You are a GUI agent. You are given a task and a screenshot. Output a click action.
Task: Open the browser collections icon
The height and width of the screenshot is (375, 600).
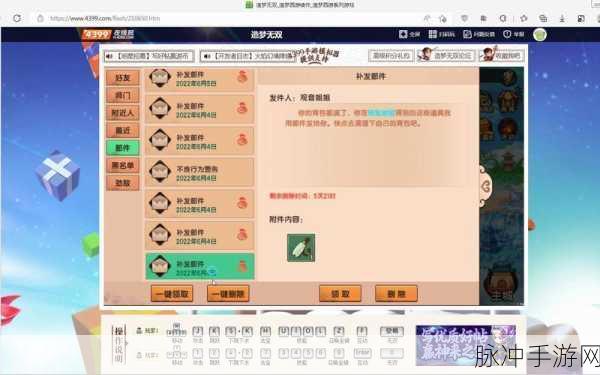543,18
